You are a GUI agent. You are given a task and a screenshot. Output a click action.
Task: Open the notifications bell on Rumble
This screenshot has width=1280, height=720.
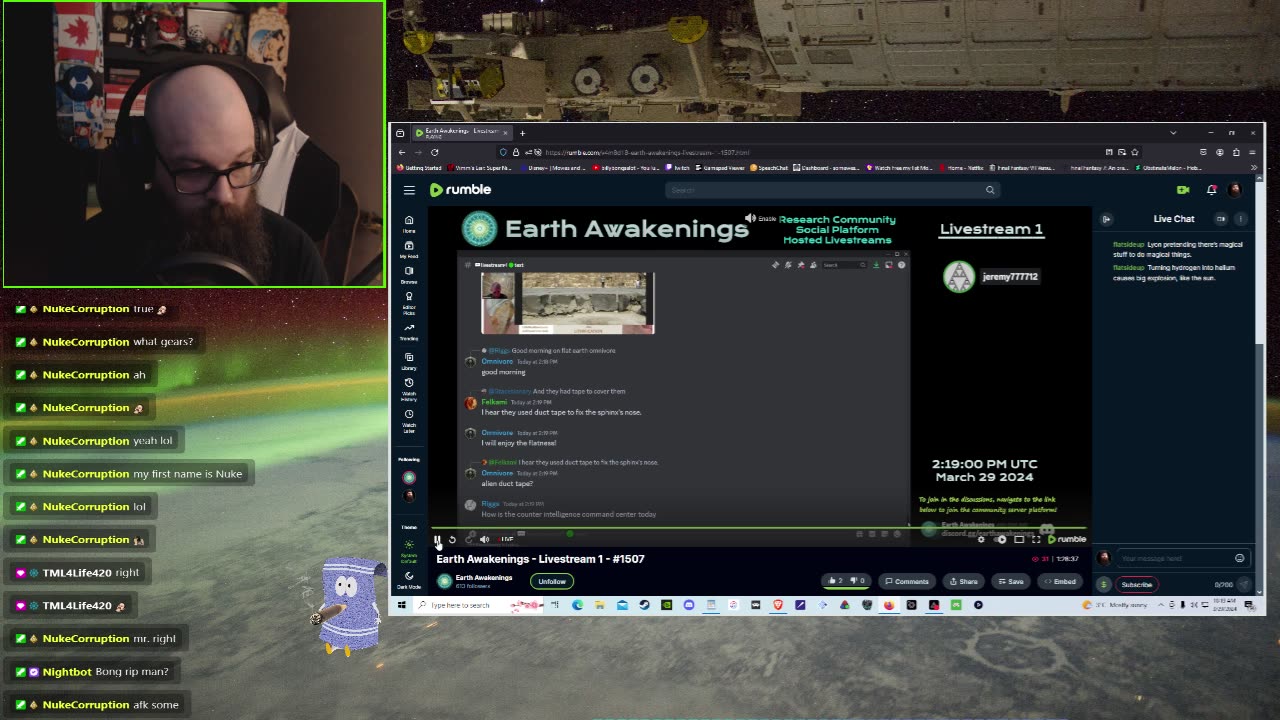click(x=1212, y=190)
